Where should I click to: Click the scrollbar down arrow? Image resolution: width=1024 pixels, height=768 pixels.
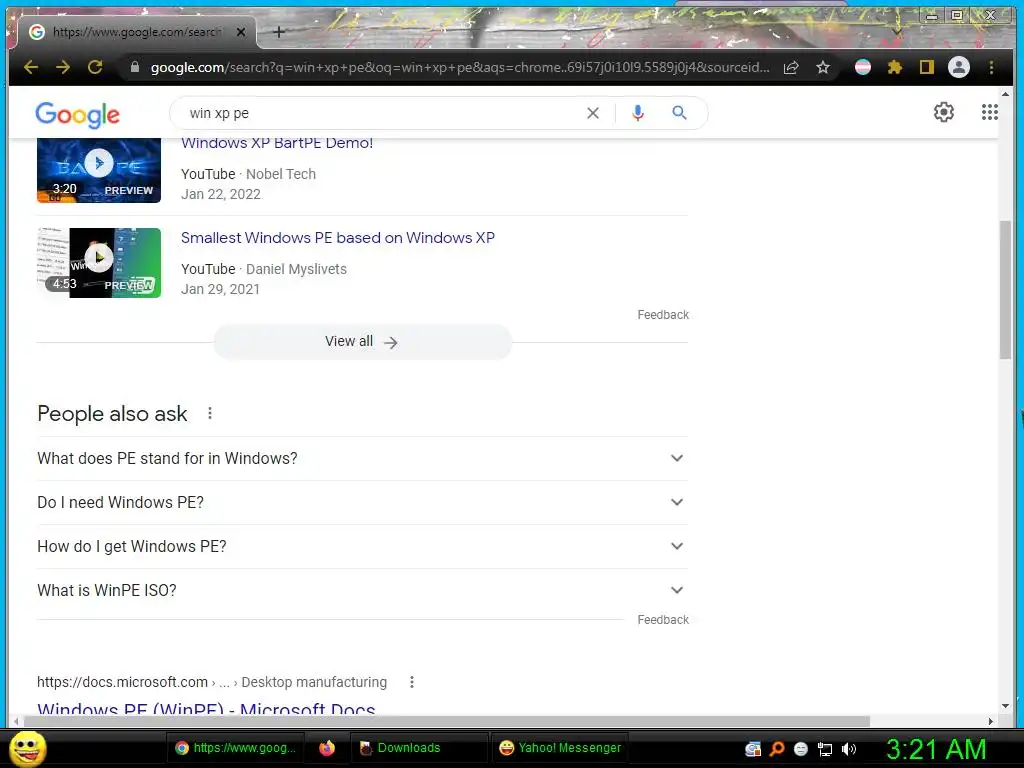point(1005,706)
